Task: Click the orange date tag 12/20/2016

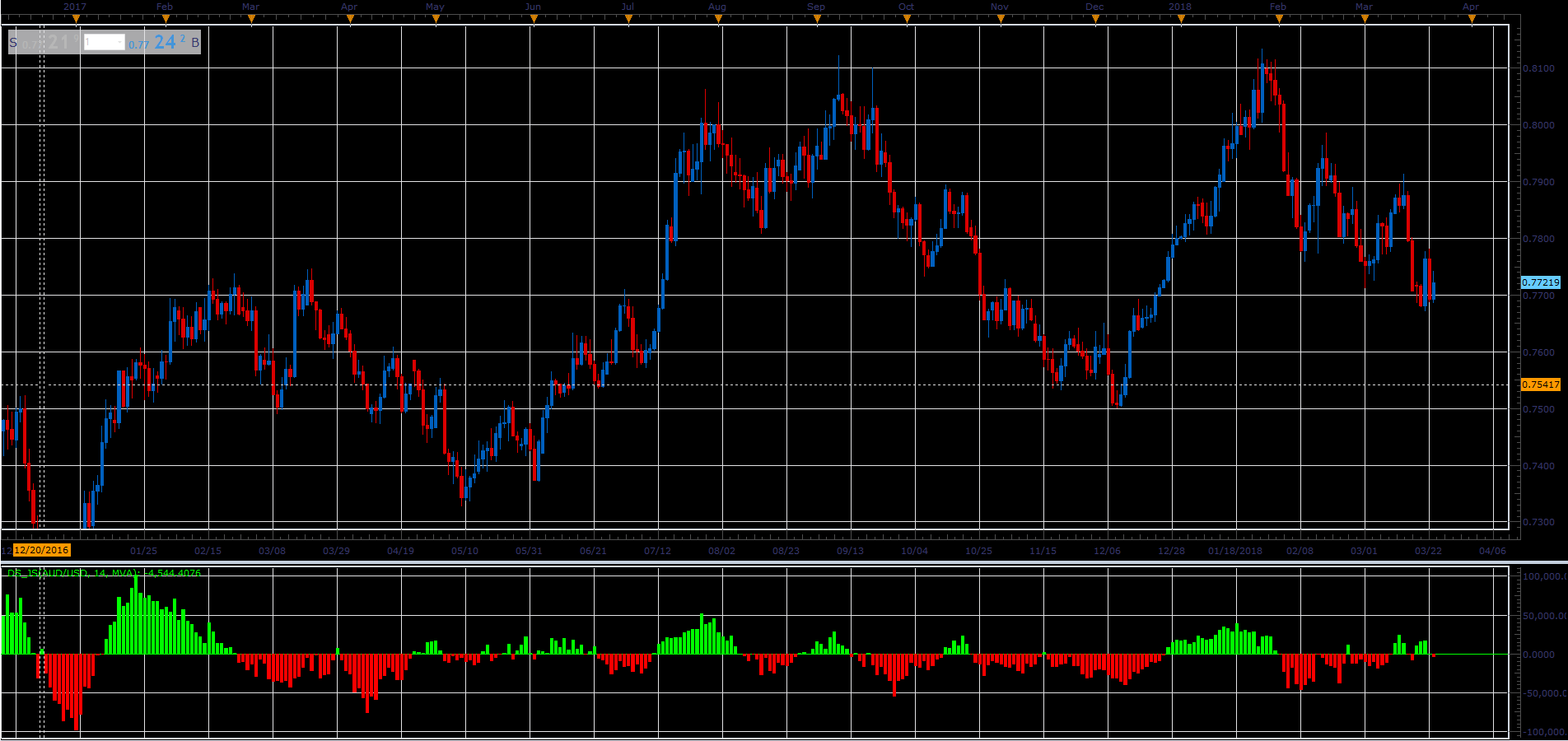Action: point(41,550)
